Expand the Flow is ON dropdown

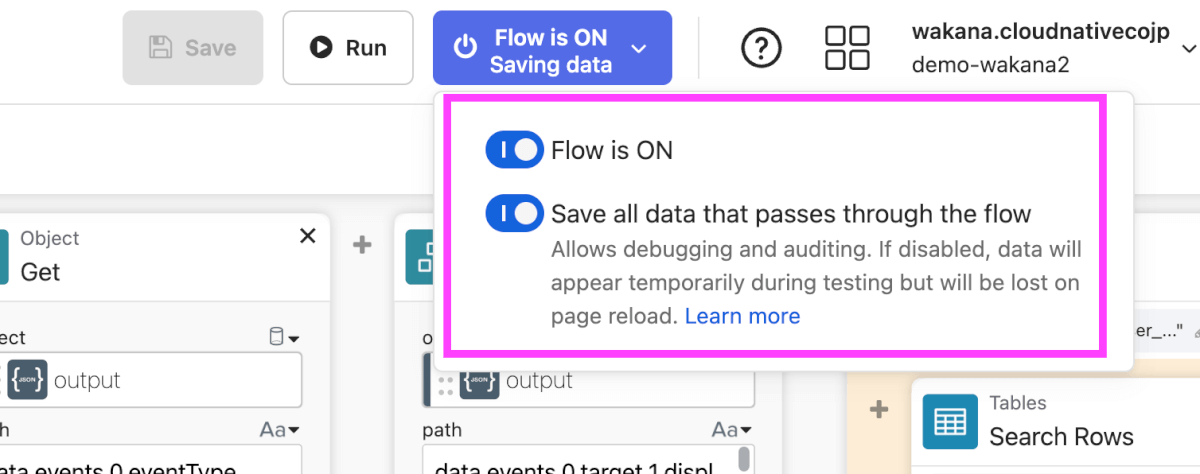click(x=552, y=47)
